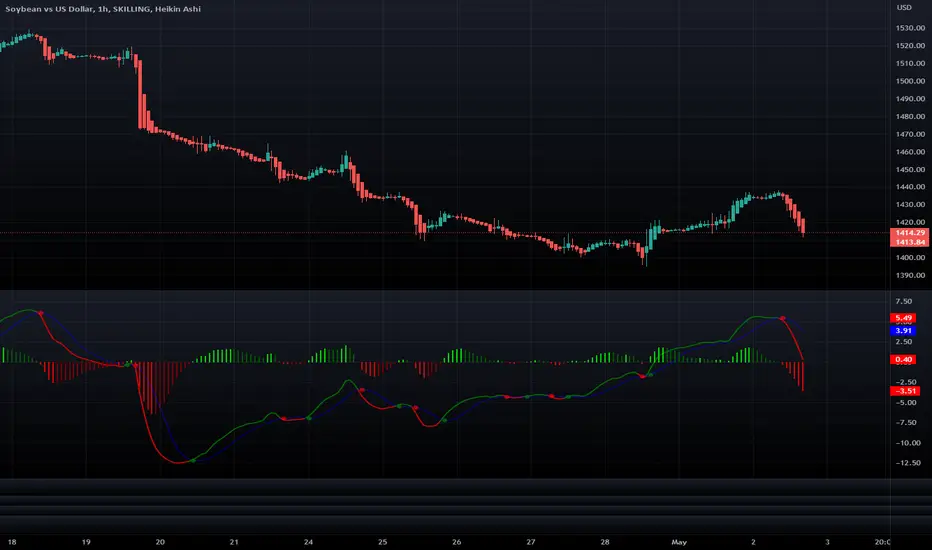Select the 1450.00 price axis label
The width and height of the screenshot is (932, 550).
(x=910, y=169)
